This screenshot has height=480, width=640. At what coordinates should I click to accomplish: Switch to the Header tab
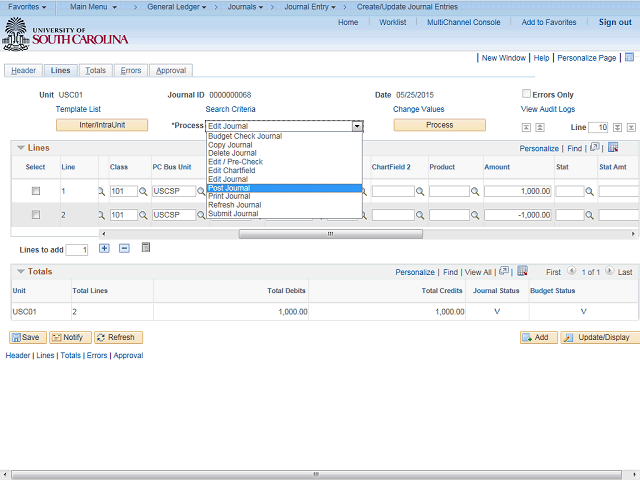[x=24, y=71]
